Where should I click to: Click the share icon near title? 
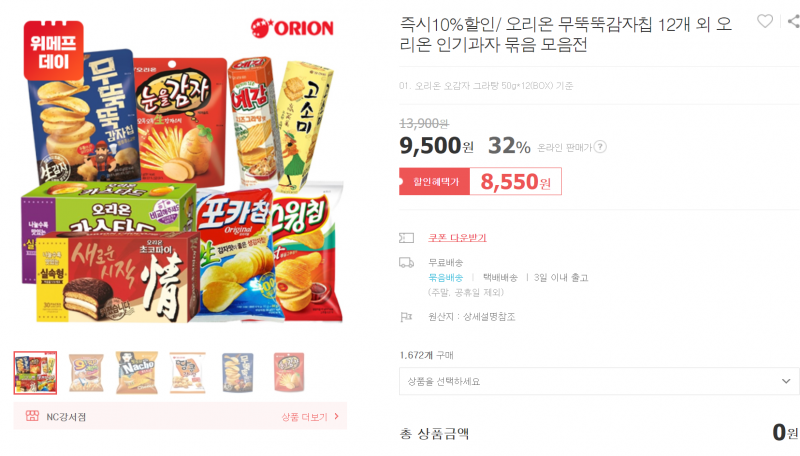[x=793, y=21]
